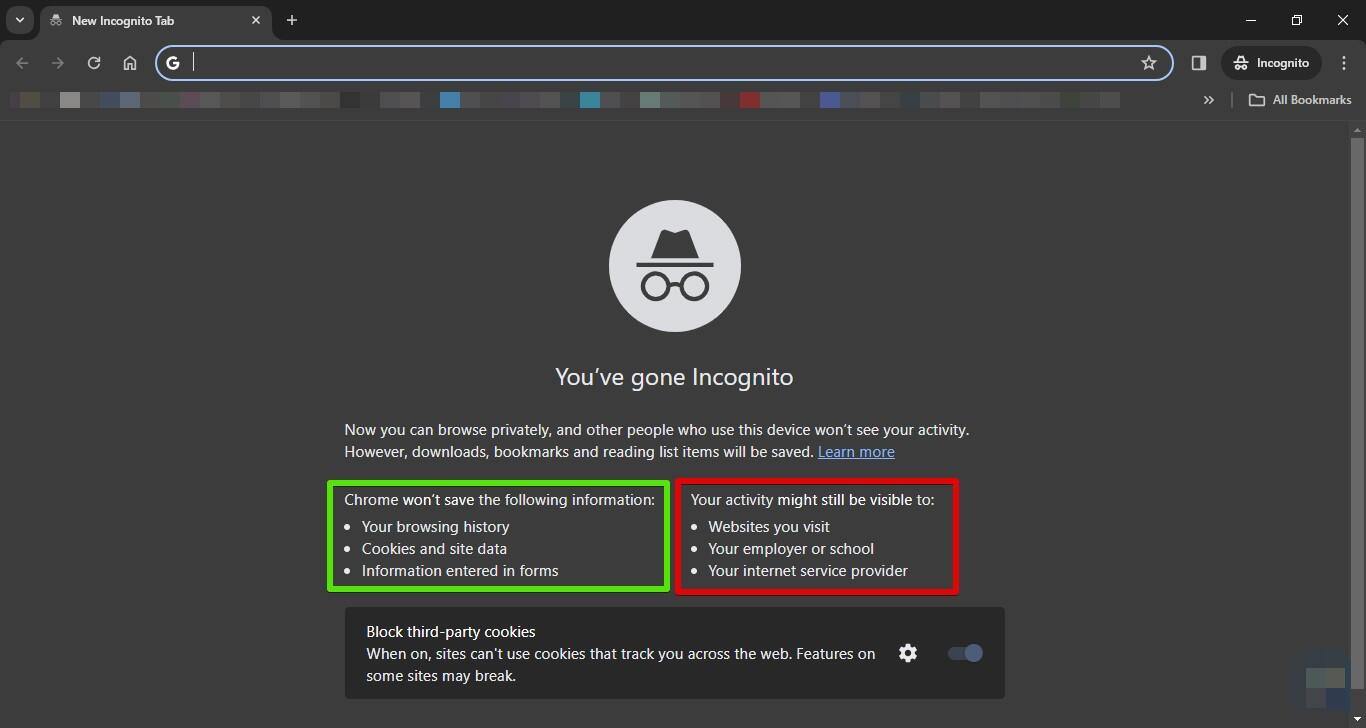Disable Block third-party cookies toggle
This screenshot has height=728, width=1366.
click(x=965, y=653)
